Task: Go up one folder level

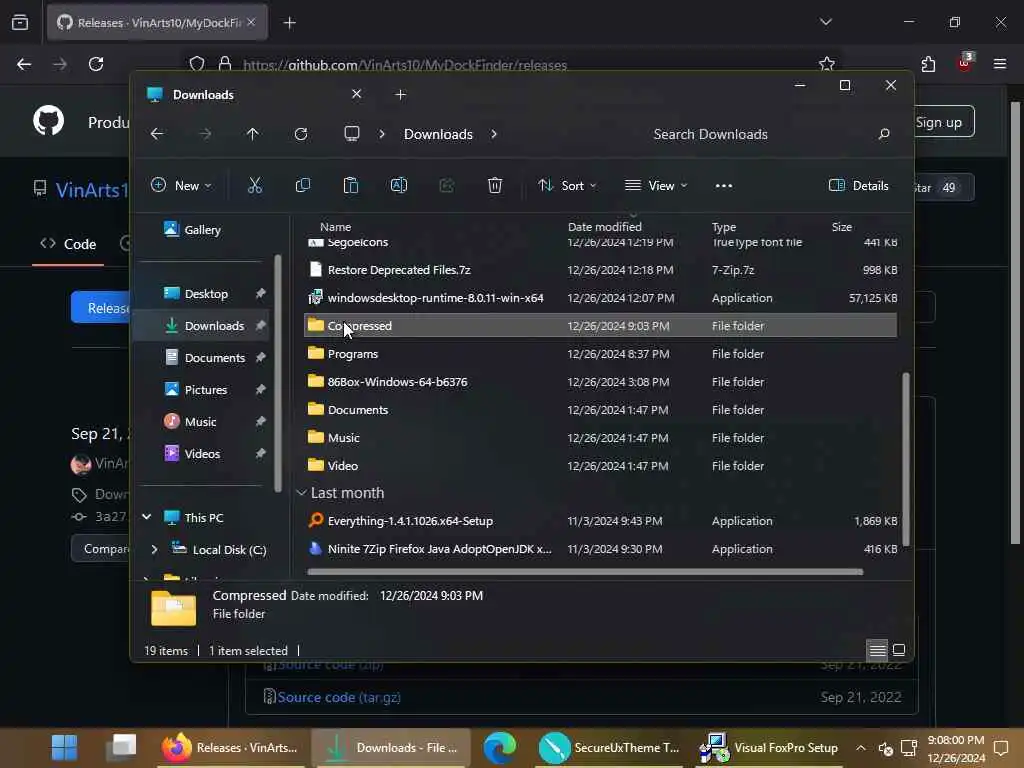Action: pyautogui.click(x=253, y=134)
